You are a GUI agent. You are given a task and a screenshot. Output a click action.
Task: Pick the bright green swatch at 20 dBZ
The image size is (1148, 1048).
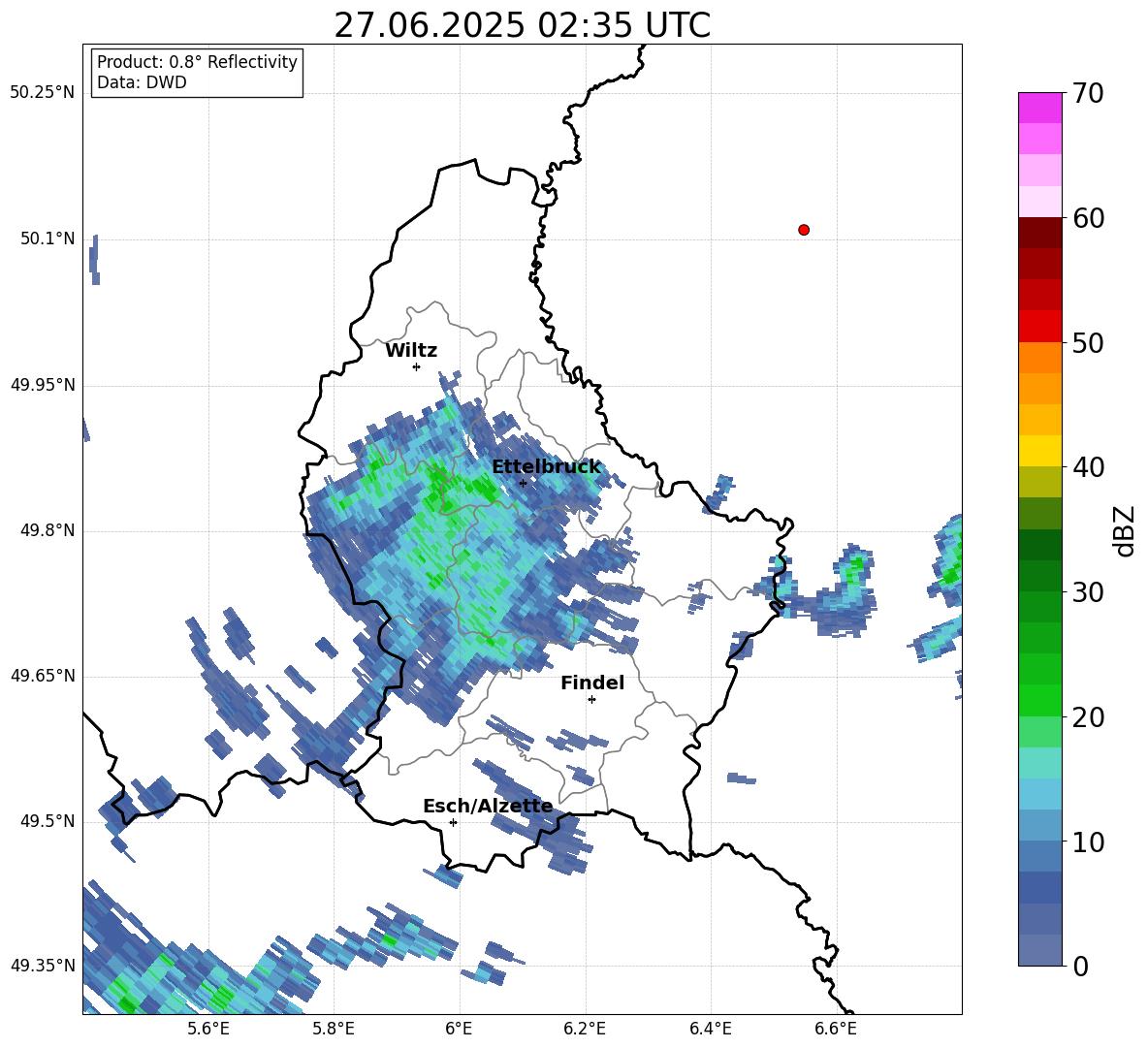(x=1039, y=700)
